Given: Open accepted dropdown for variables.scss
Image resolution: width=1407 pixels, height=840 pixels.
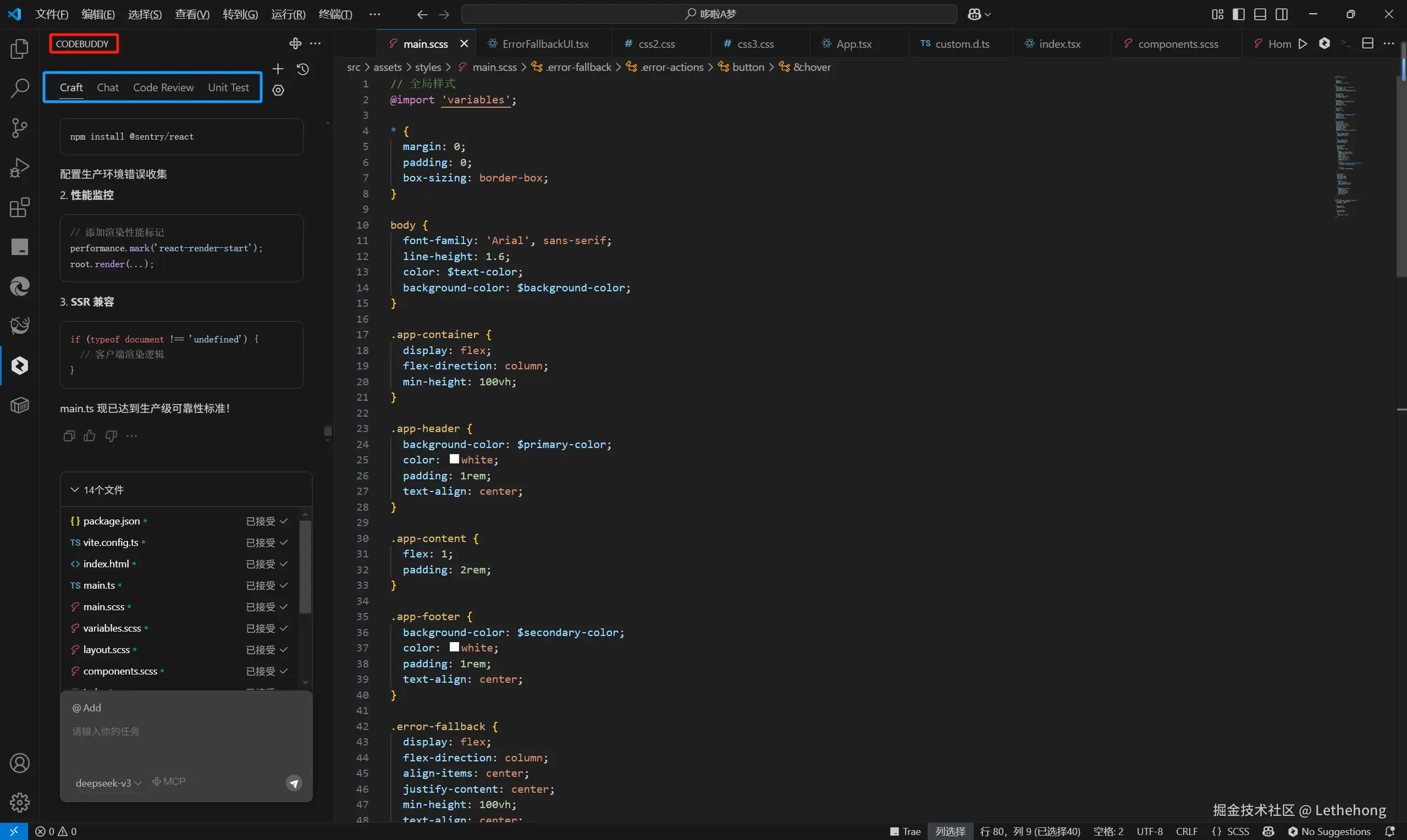Looking at the screenshot, I should click(267, 629).
